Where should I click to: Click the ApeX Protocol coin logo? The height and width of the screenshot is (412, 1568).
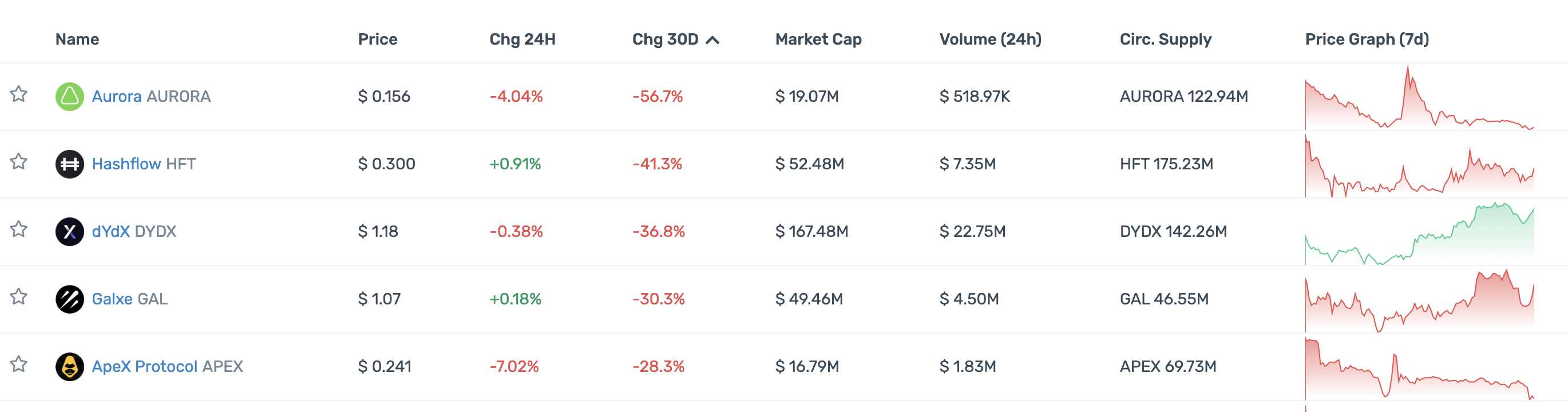69,366
